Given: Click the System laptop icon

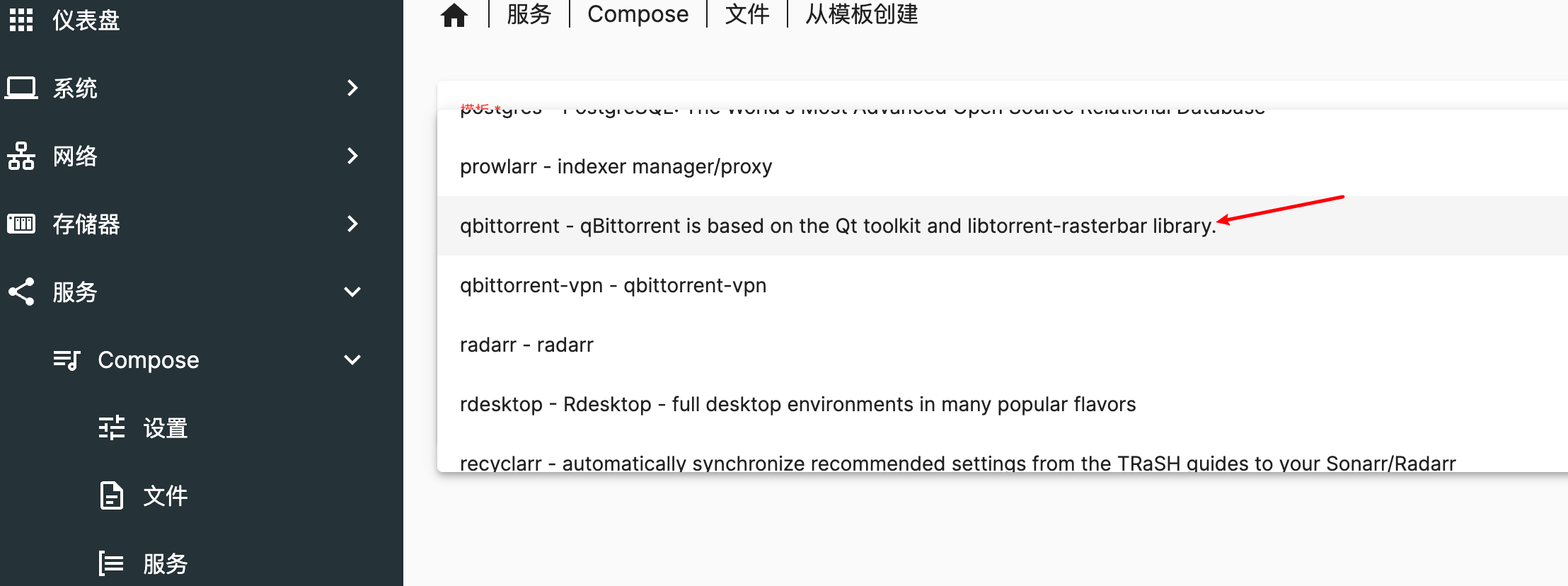Looking at the screenshot, I should pyautogui.click(x=21, y=88).
